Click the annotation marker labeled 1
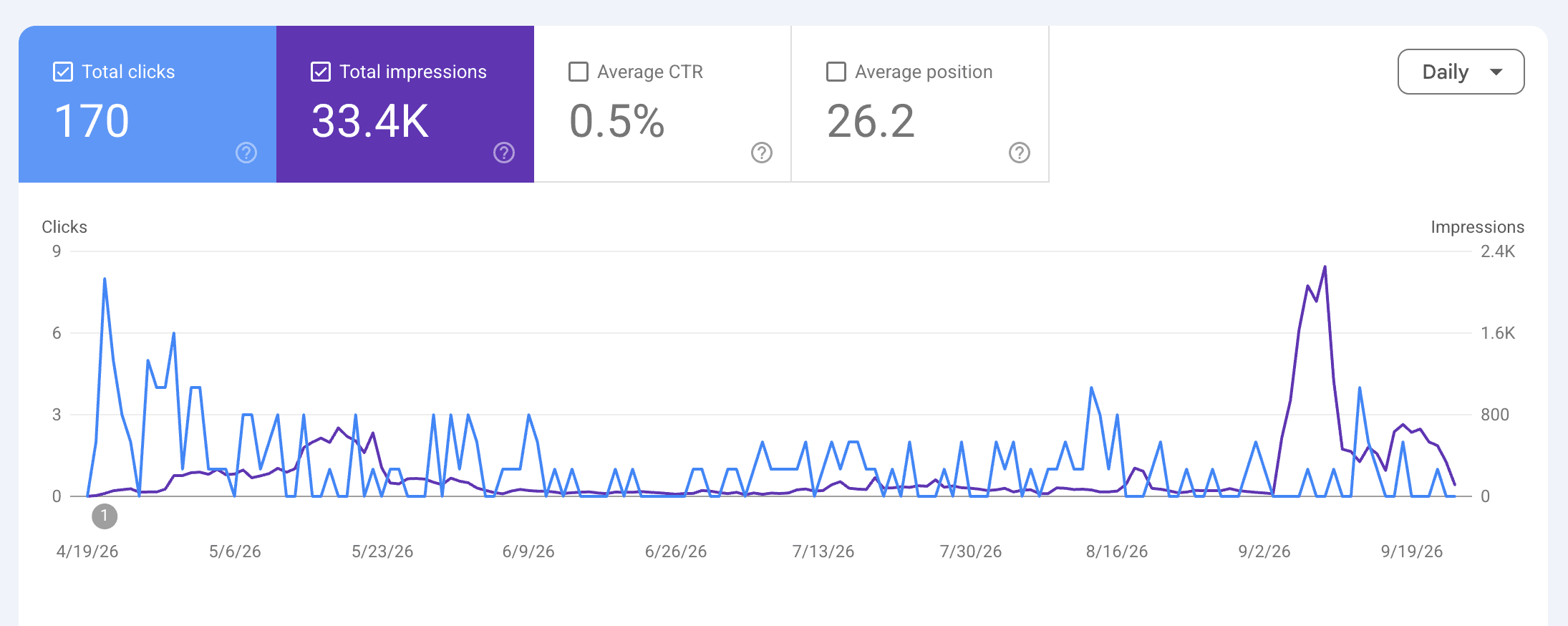Viewport: 1568px width, 626px height. [x=105, y=516]
